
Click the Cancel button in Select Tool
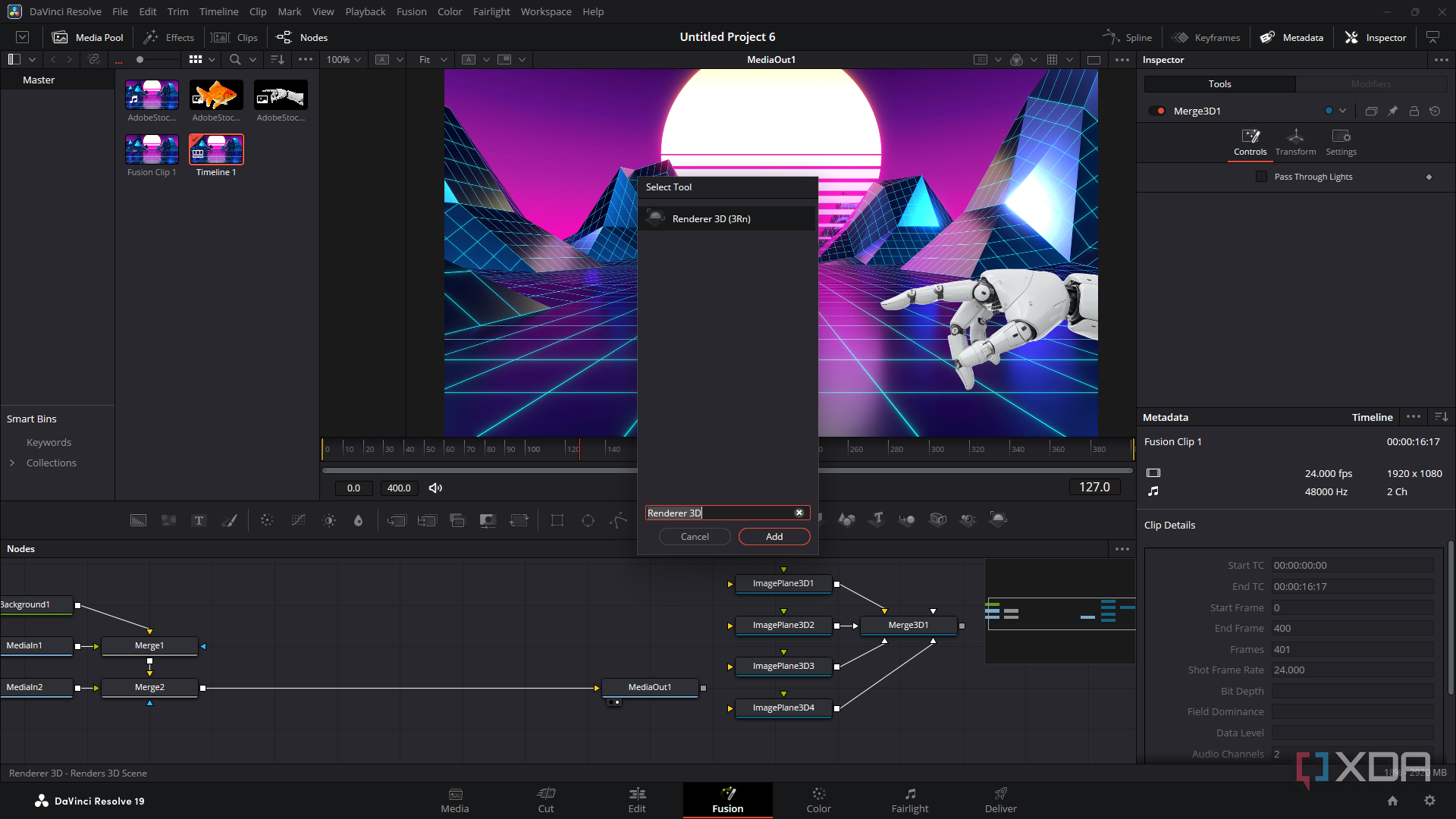click(x=695, y=536)
